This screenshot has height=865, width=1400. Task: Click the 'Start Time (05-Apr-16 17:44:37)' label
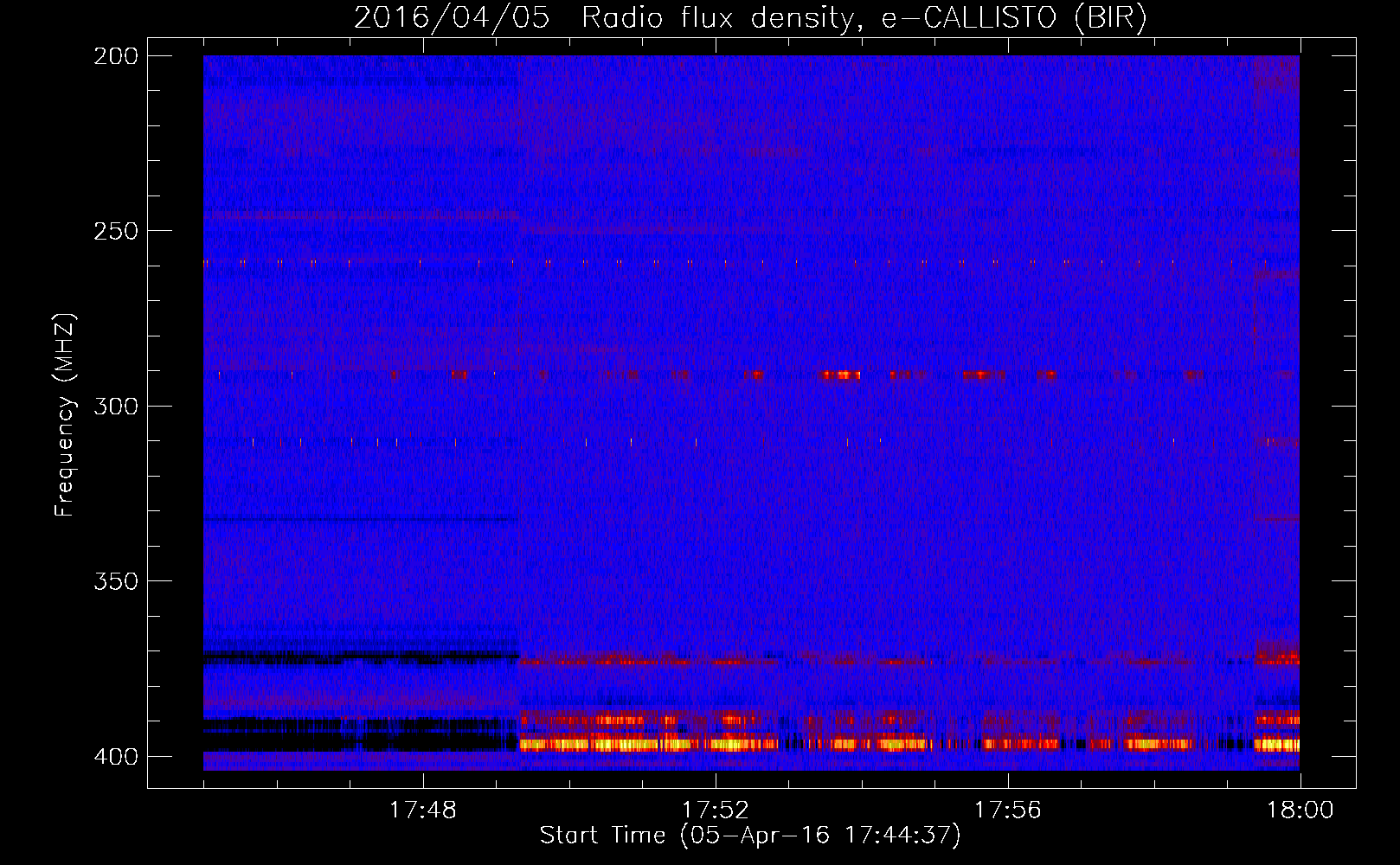pos(750,836)
